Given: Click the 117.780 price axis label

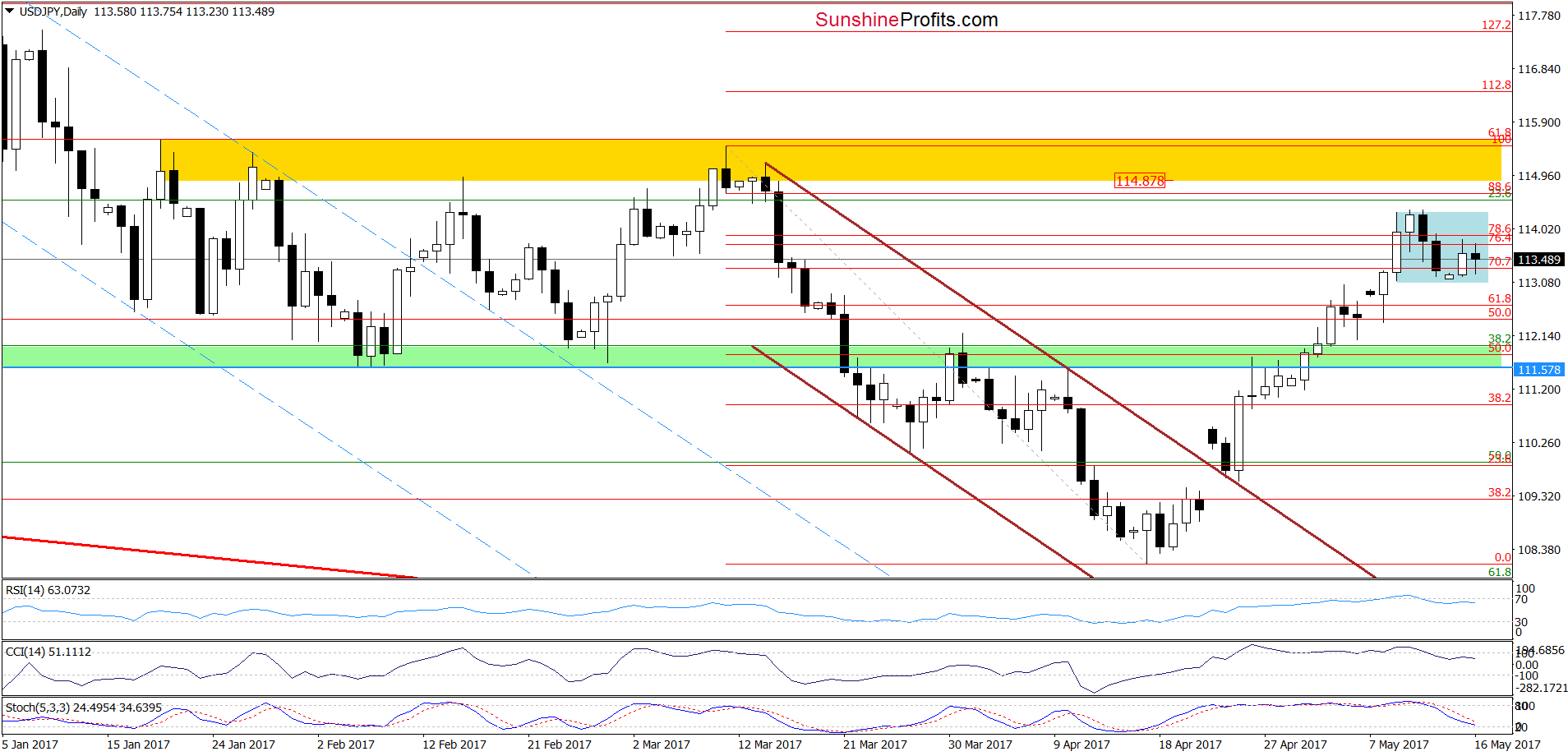Looking at the screenshot, I should pyautogui.click(x=1539, y=16).
